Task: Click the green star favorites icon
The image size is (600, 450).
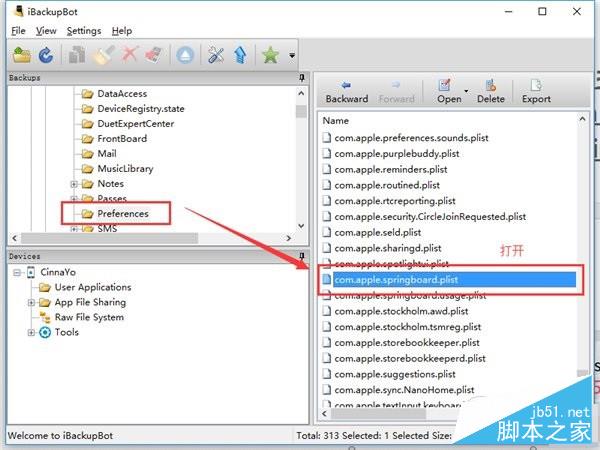Action: click(270, 55)
